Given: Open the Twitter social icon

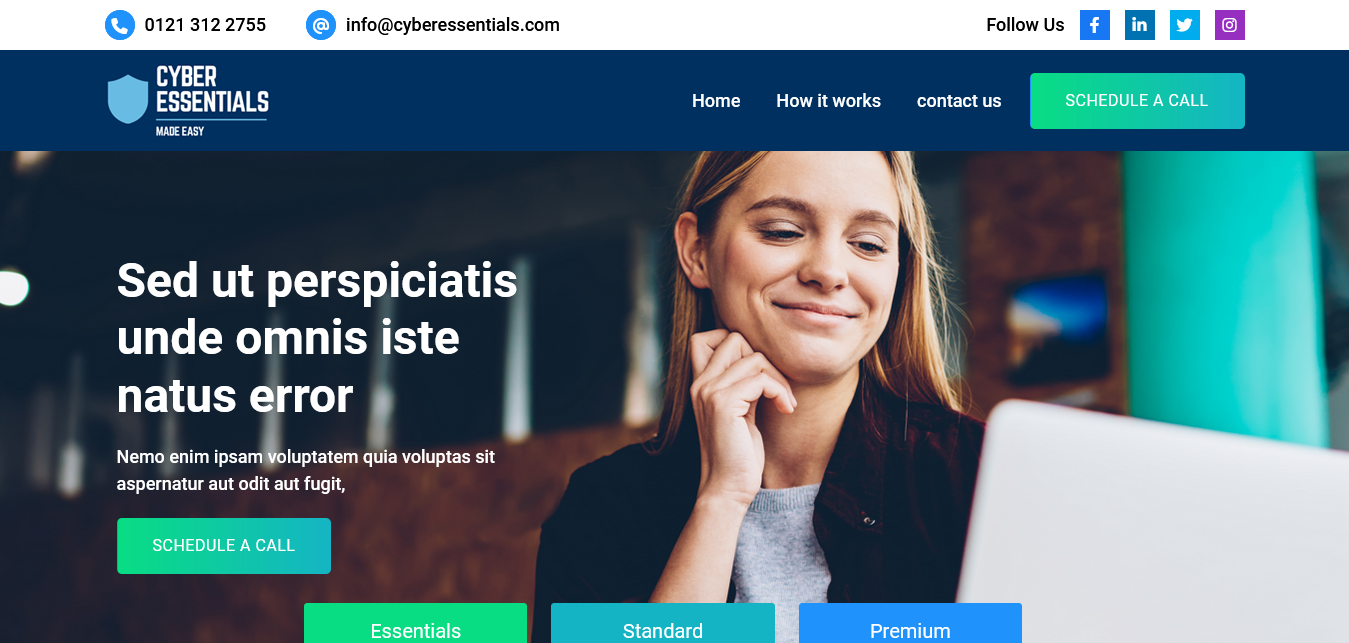Looking at the screenshot, I should (x=1185, y=25).
